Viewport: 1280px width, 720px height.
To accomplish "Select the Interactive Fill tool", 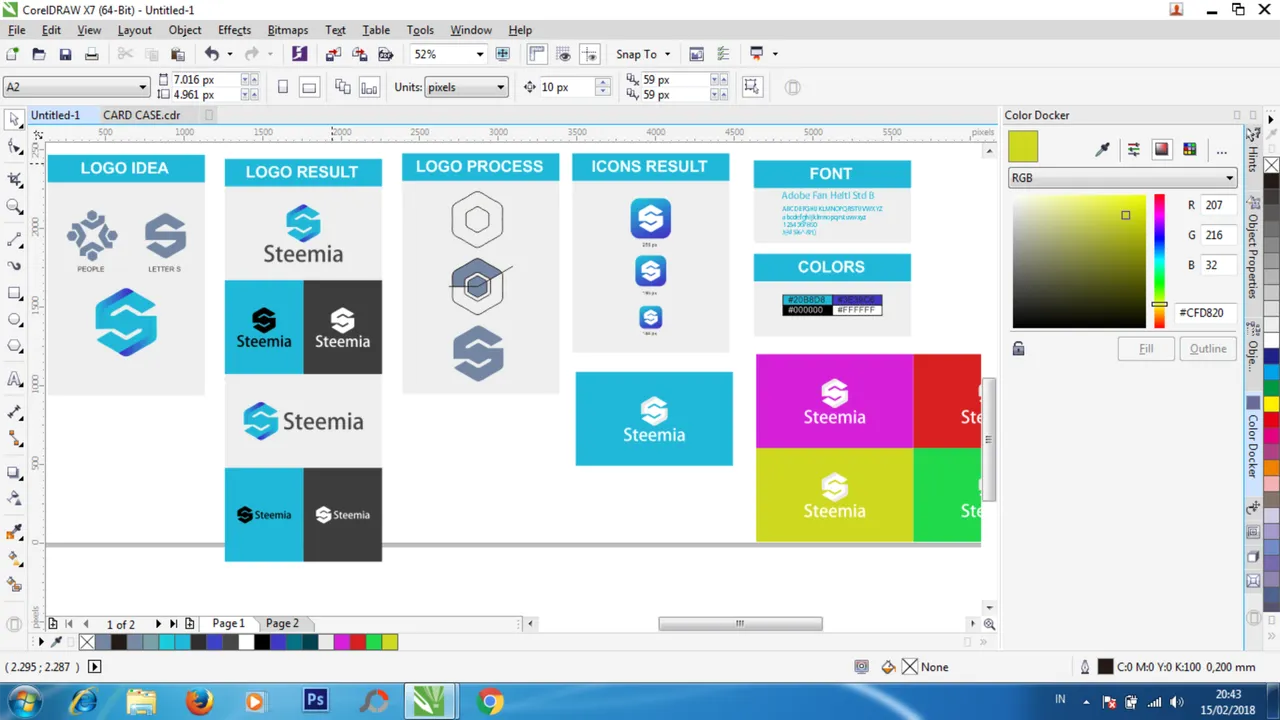I will click(14, 558).
